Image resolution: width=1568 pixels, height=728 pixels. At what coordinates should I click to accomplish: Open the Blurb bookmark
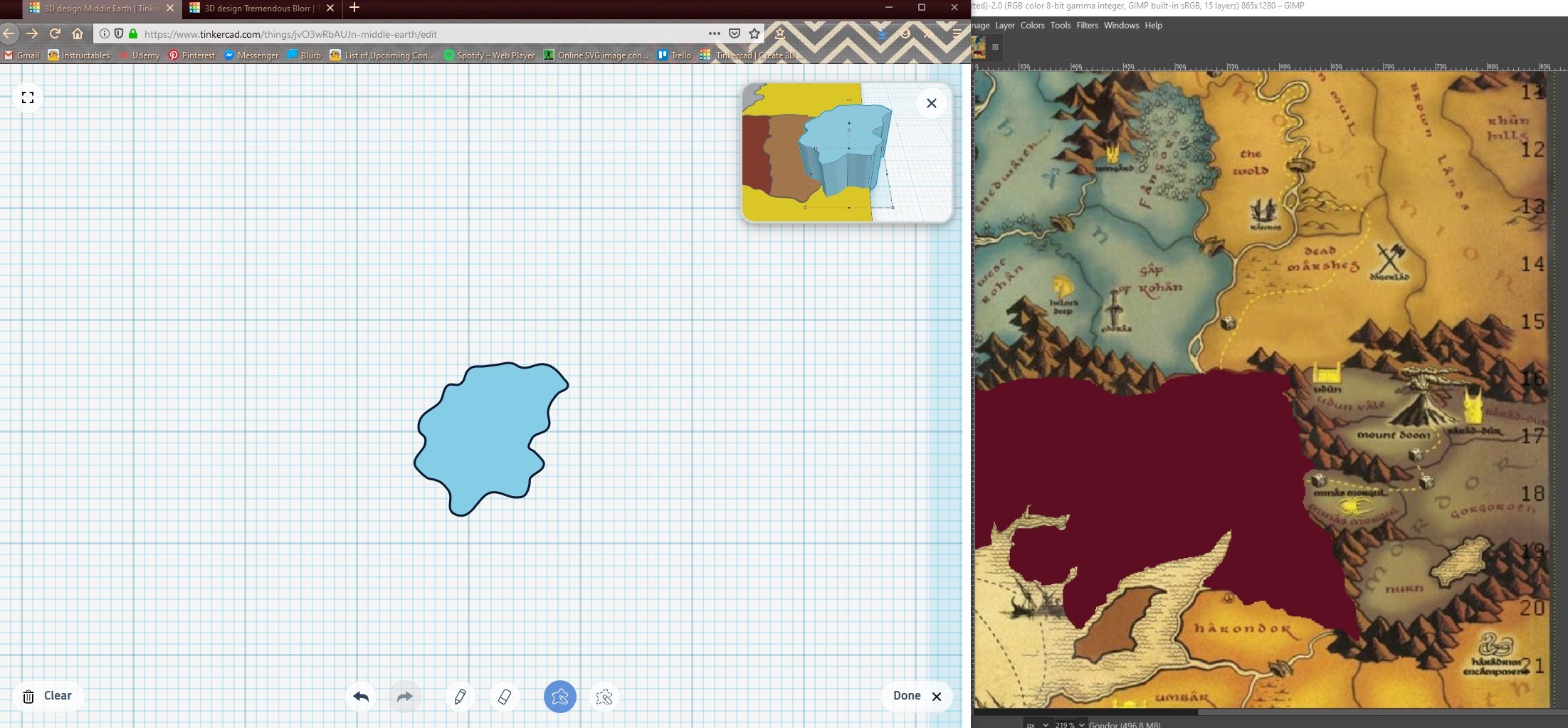pos(304,55)
